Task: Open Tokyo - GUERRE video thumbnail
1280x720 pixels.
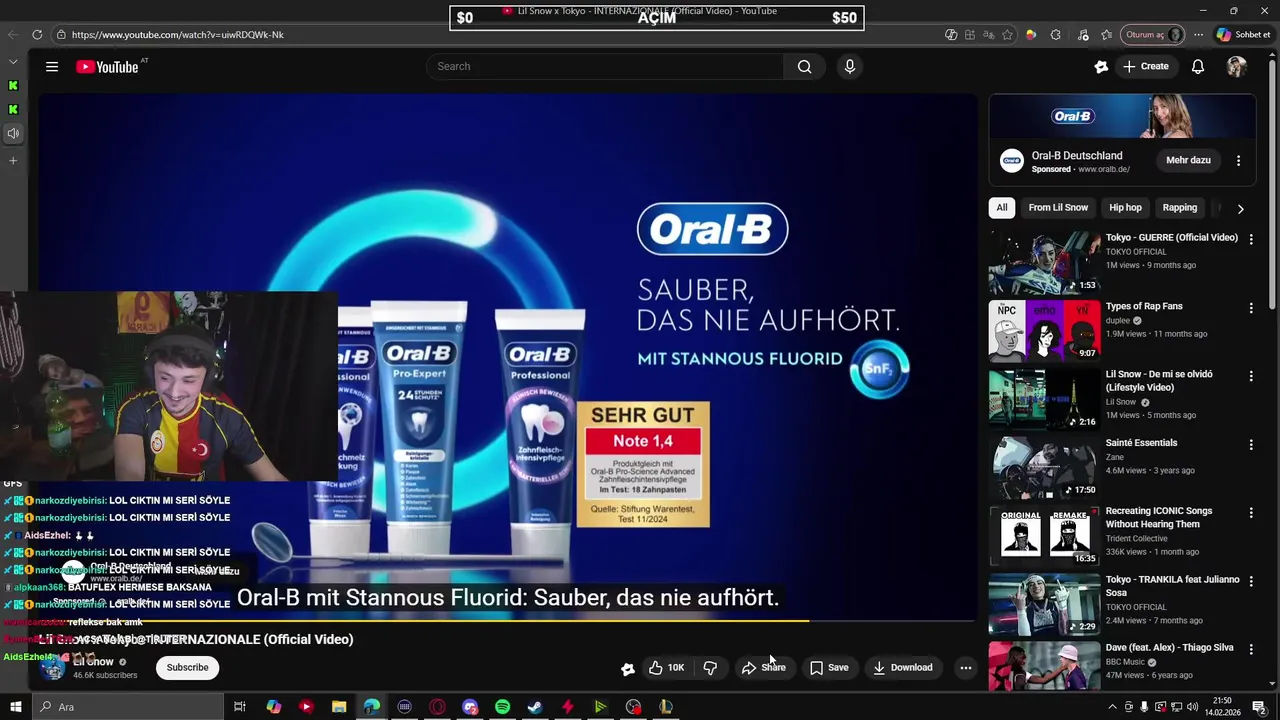Action: pos(1044,263)
